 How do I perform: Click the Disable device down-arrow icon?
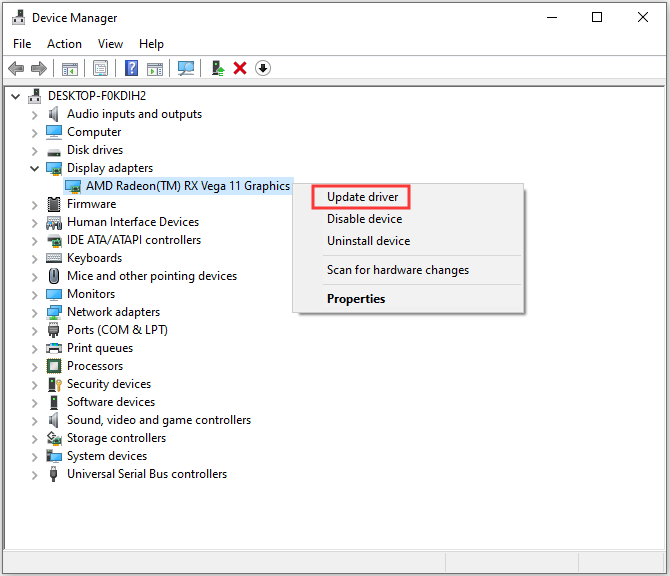tap(263, 68)
